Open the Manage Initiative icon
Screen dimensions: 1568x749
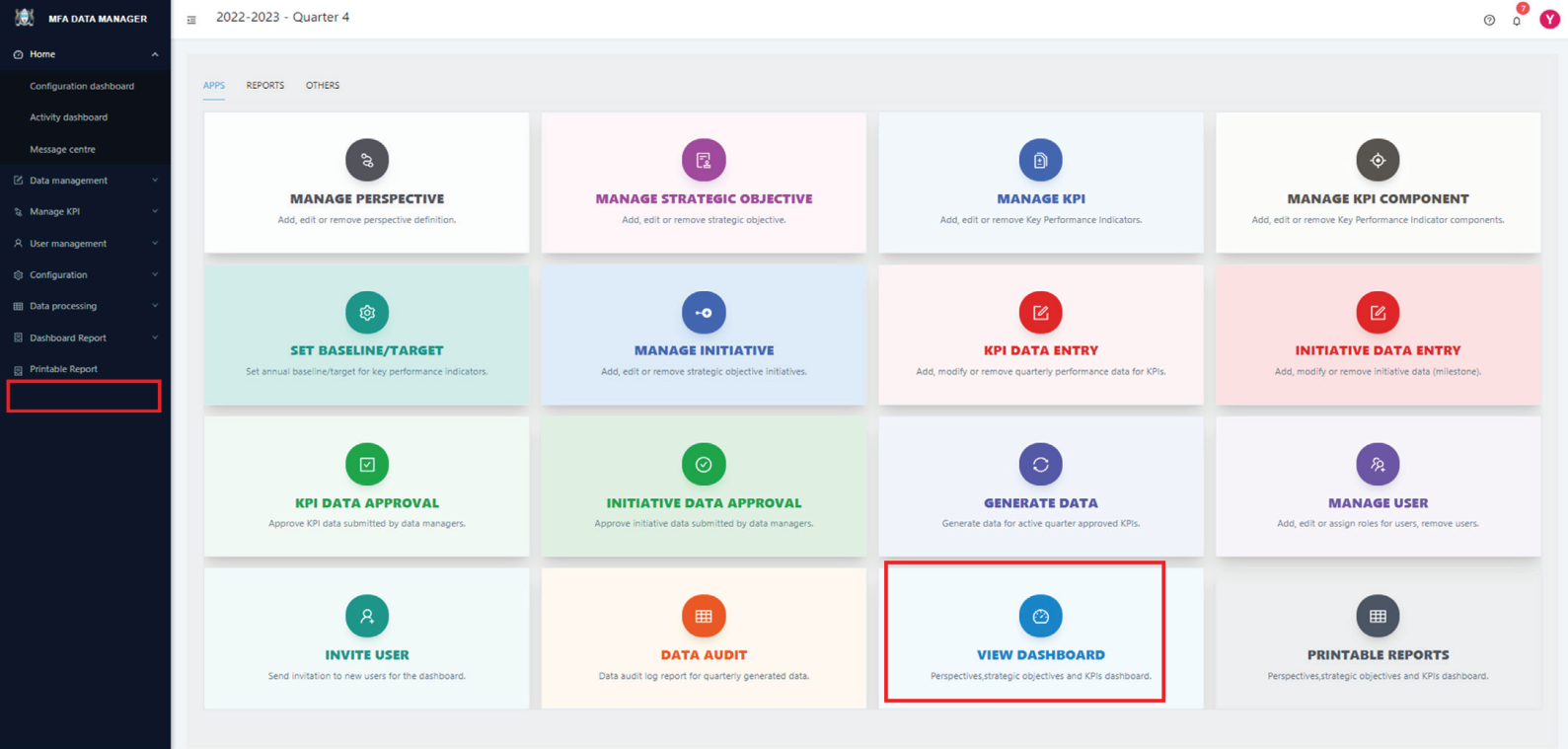[704, 313]
